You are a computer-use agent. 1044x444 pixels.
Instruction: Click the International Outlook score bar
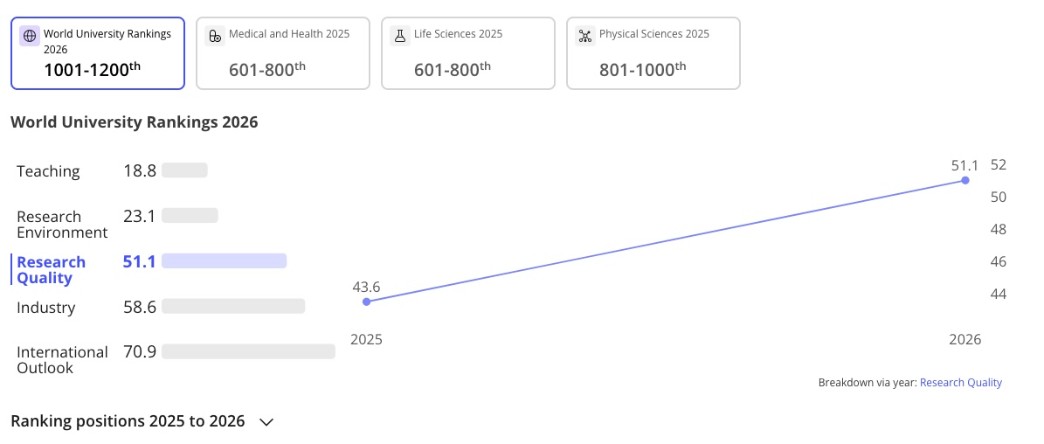pyautogui.click(x=248, y=352)
